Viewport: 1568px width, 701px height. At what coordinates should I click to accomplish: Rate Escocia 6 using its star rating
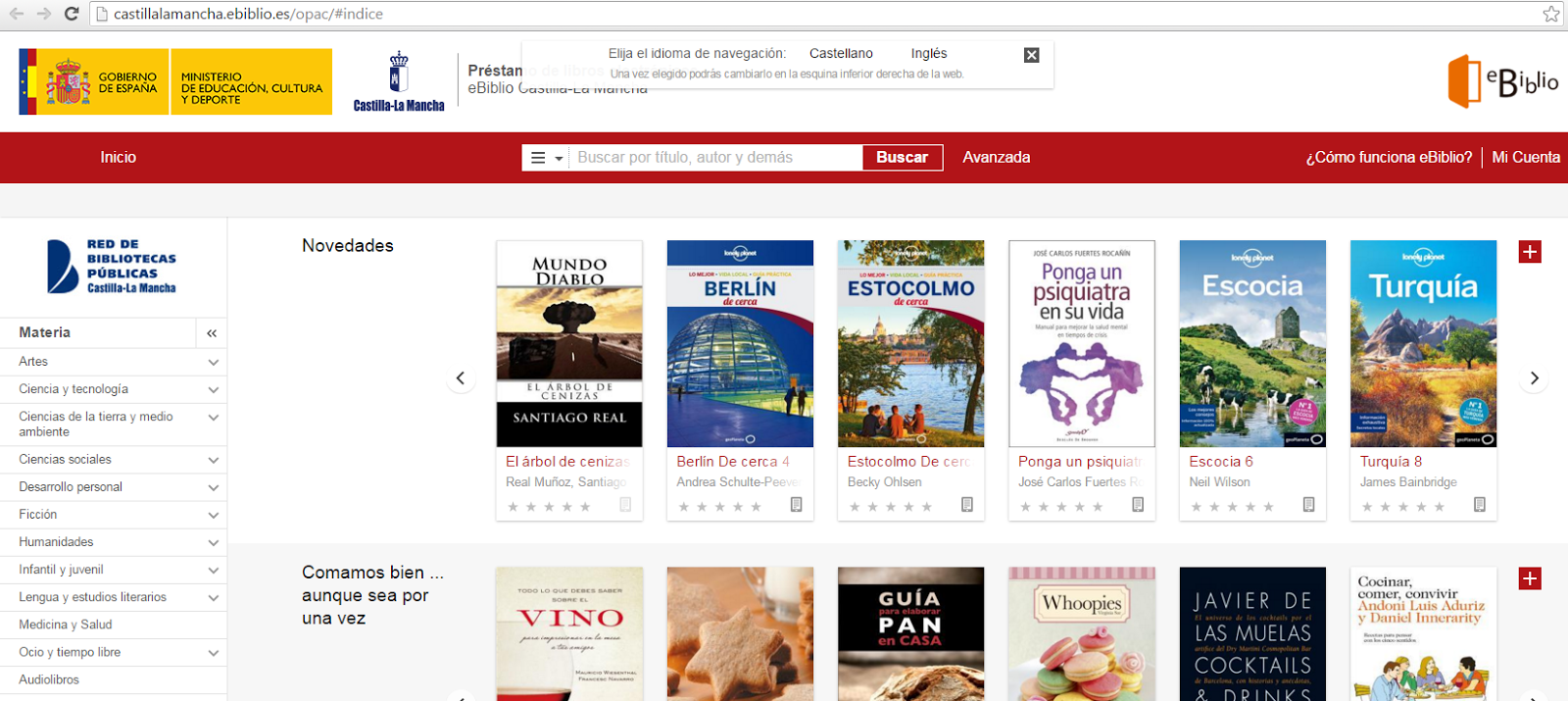tap(1232, 507)
